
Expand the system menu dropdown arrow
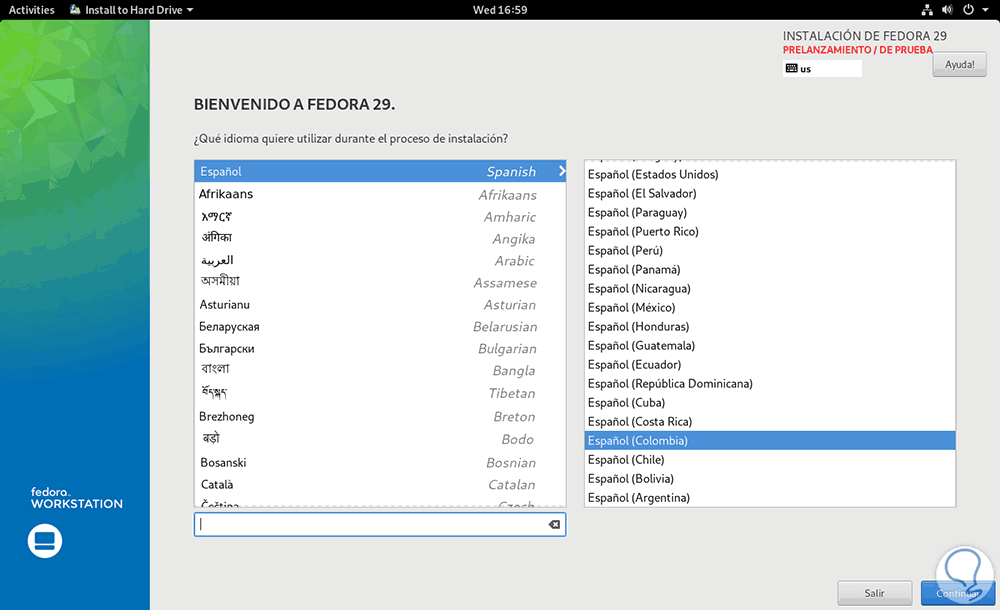click(x=985, y=10)
